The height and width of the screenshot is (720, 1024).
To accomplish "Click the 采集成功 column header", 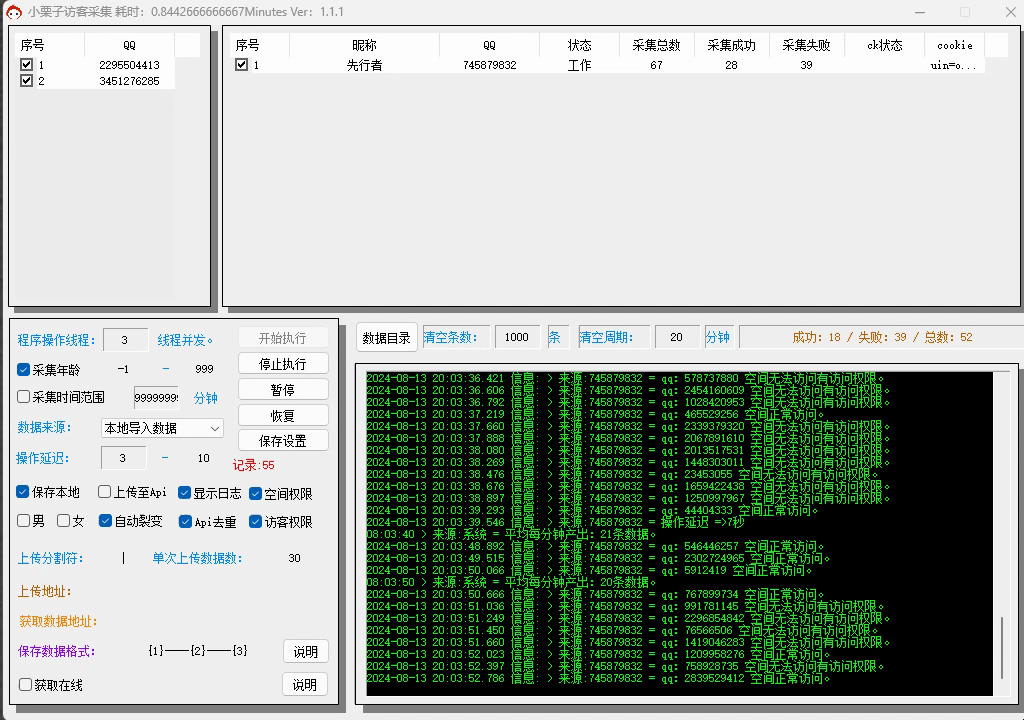I will pyautogui.click(x=731, y=45).
